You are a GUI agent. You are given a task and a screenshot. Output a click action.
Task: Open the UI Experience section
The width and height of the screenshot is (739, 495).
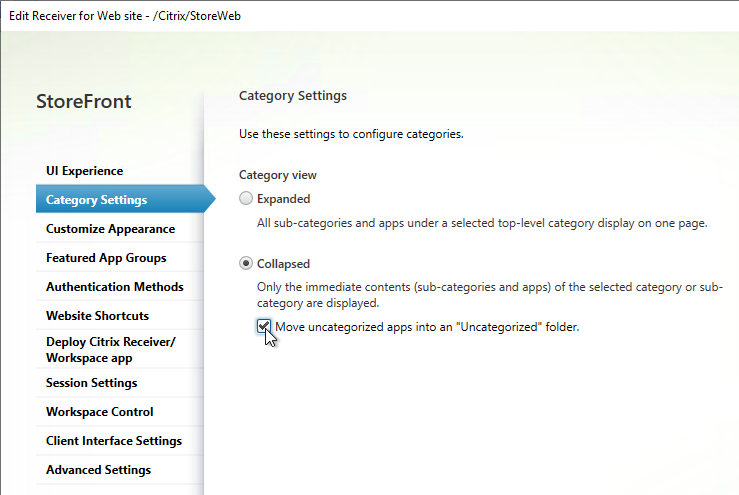[x=120, y=171]
